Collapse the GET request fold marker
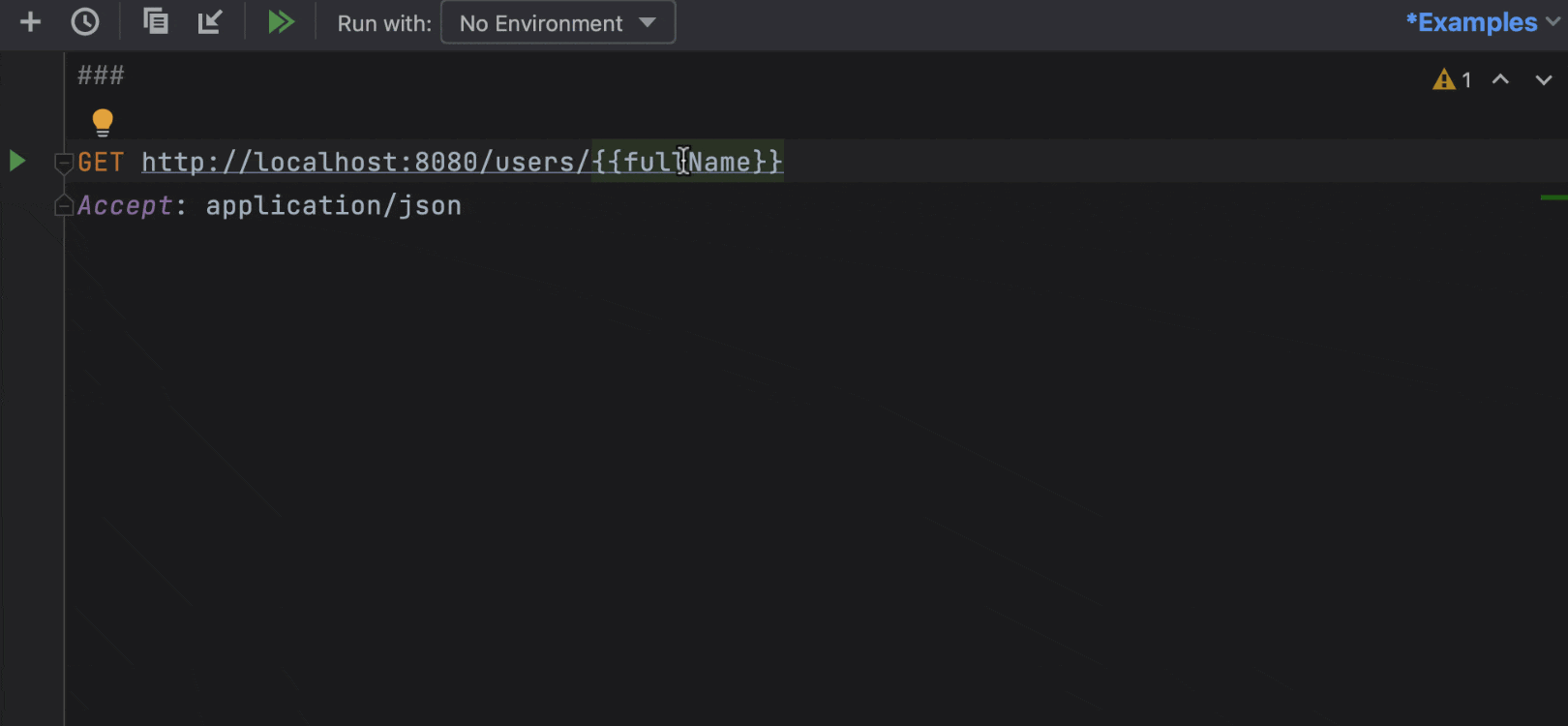This screenshot has height=726, width=1568. click(64, 163)
